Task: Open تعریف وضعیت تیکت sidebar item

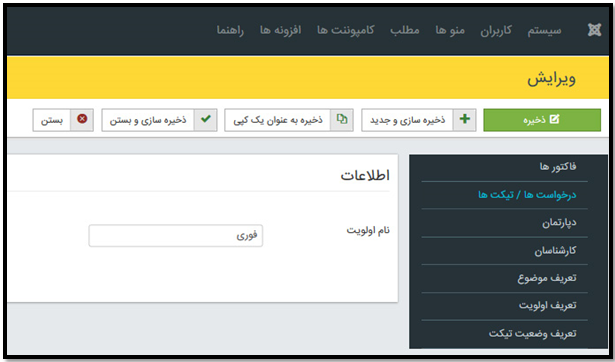Action: pyautogui.click(x=532, y=333)
